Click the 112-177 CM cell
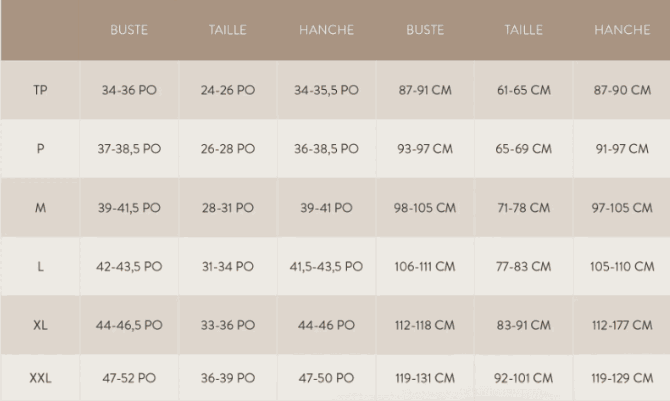The image size is (670, 401). (622, 325)
